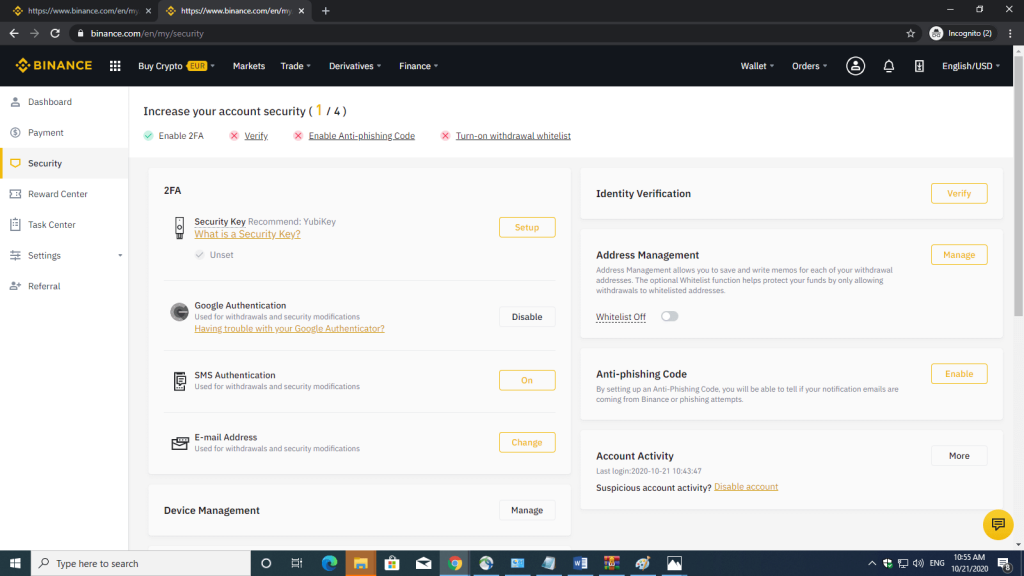This screenshot has width=1024, height=576.
Task: Bookmark this page with the star icon
Action: (910, 33)
